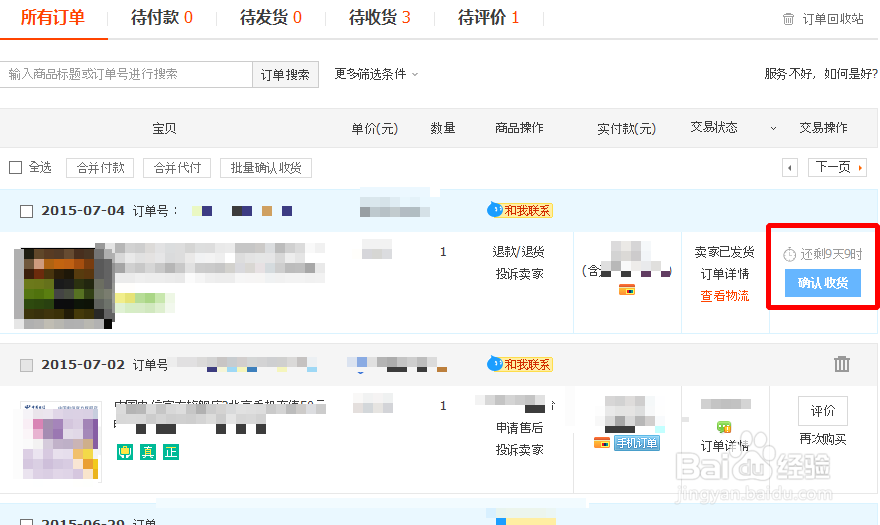The width and height of the screenshot is (880, 525).
Task: Switch to 待评价 tab
Action: [488, 17]
